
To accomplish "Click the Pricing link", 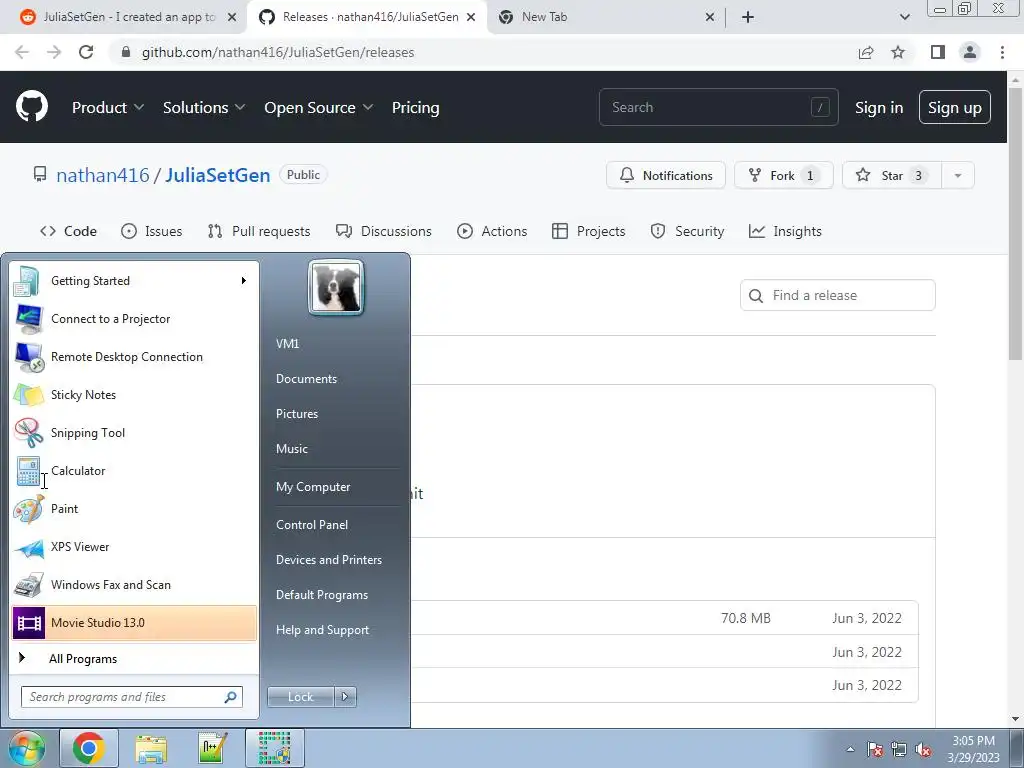I will [x=415, y=108].
